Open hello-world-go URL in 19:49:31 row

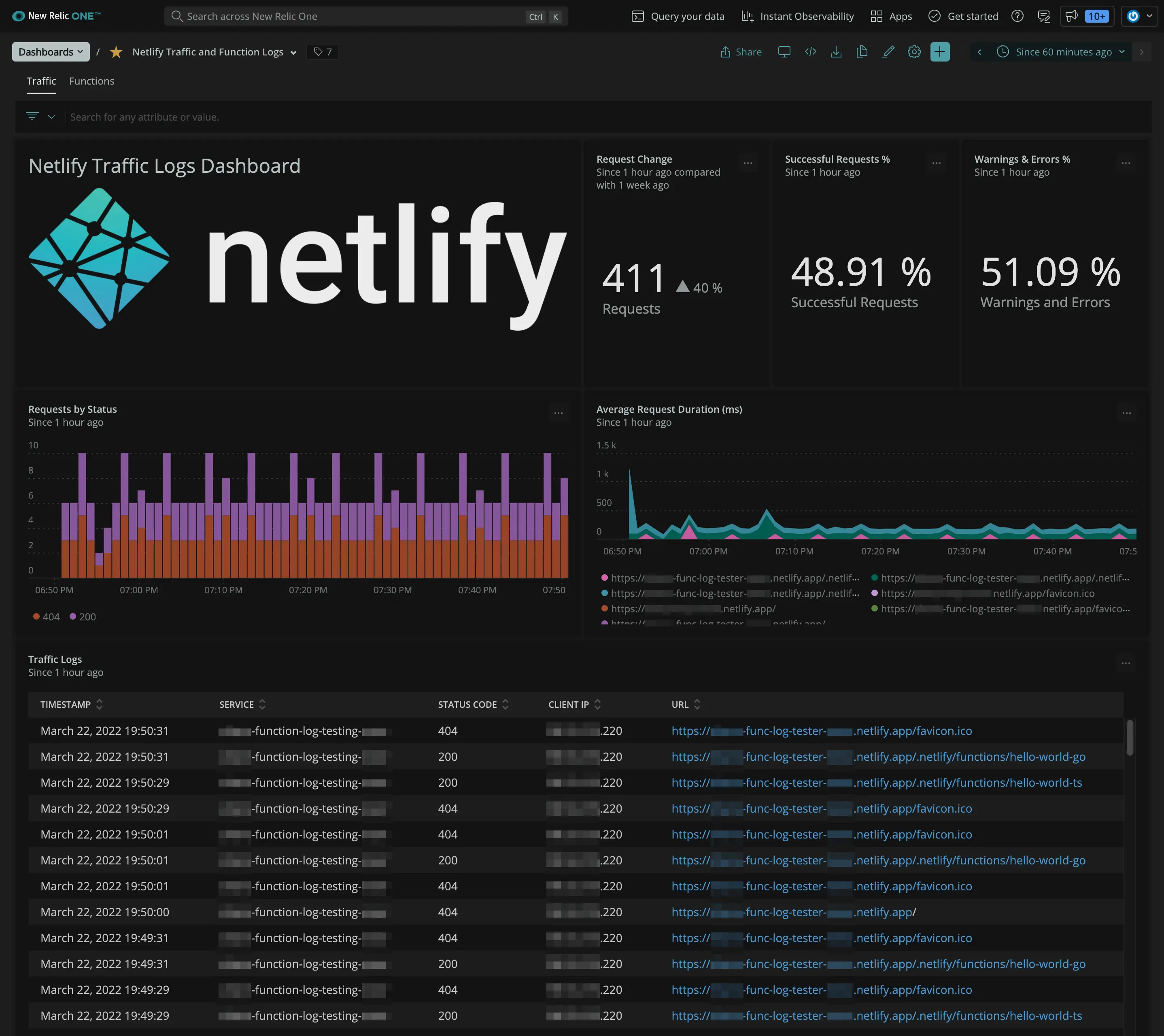(x=878, y=964)
